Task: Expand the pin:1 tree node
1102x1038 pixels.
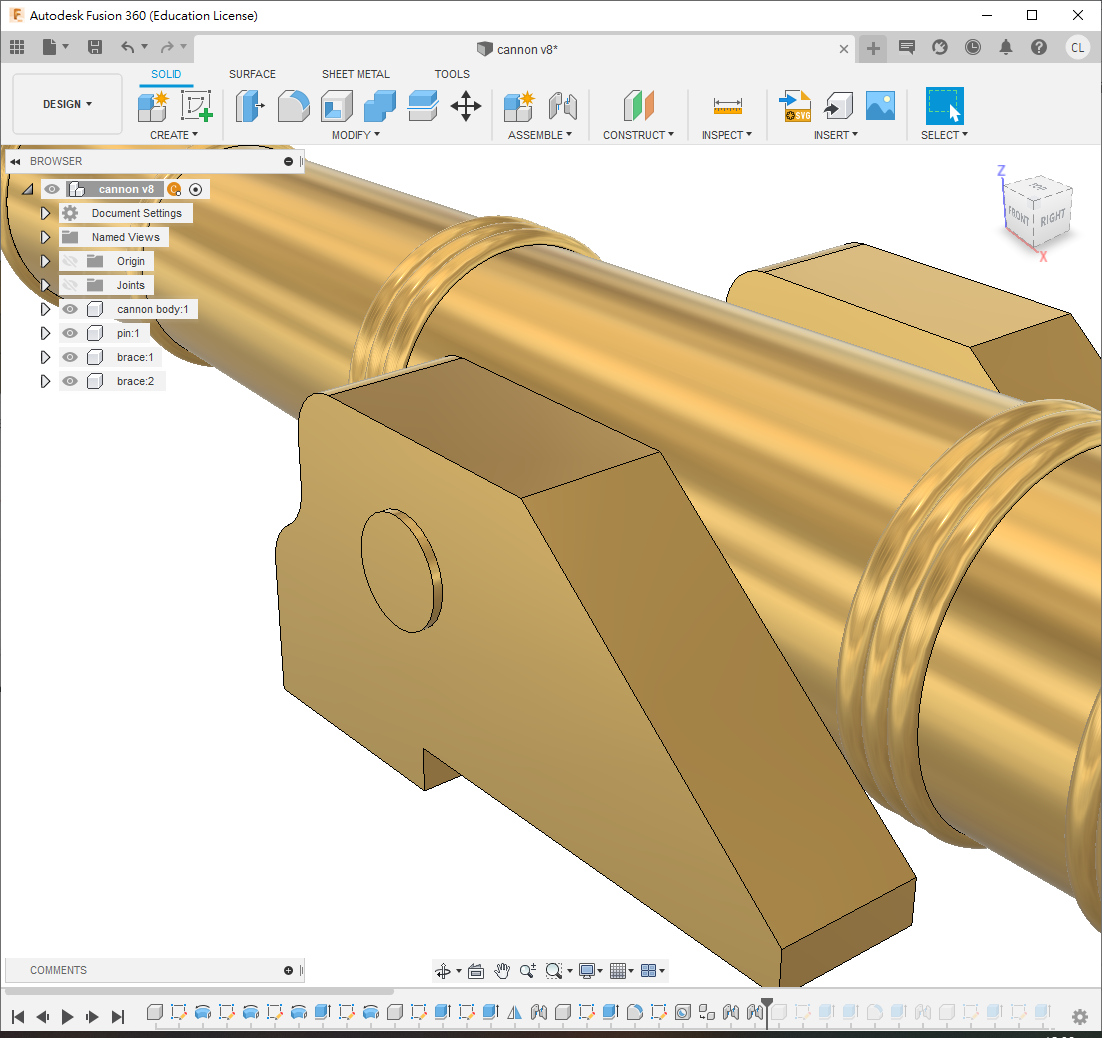Action: pyautogui.click(x=45, y=333)
